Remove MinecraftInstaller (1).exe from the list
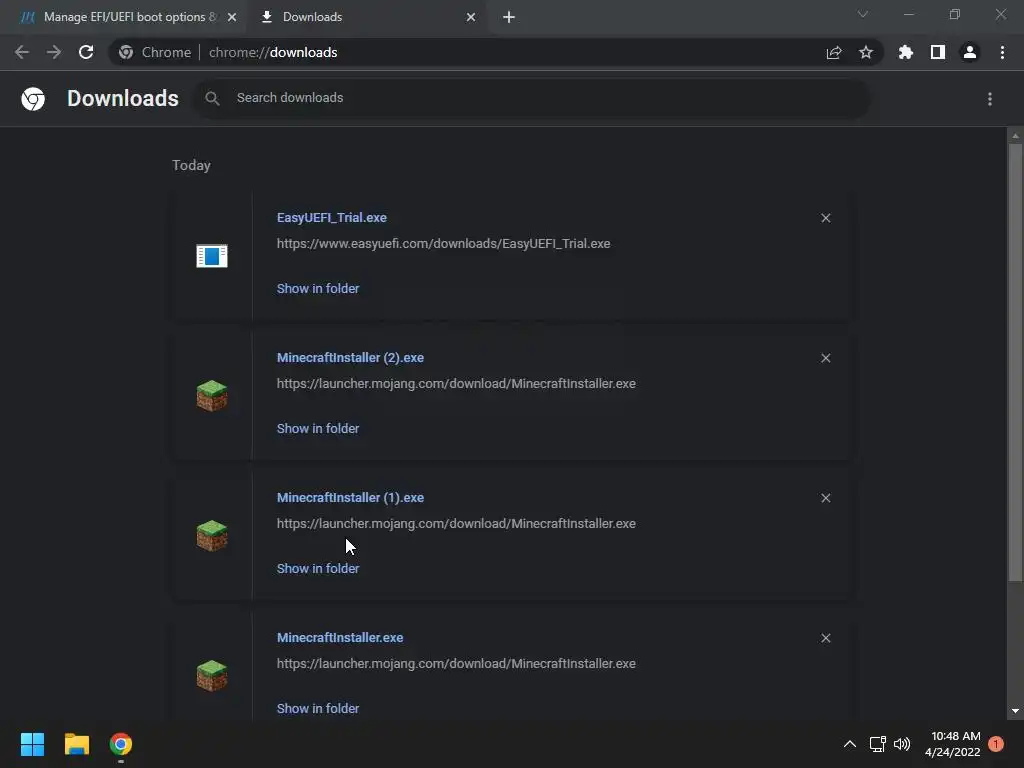The width and height of the screenshot is (1024, 768). tap(825, 498)
